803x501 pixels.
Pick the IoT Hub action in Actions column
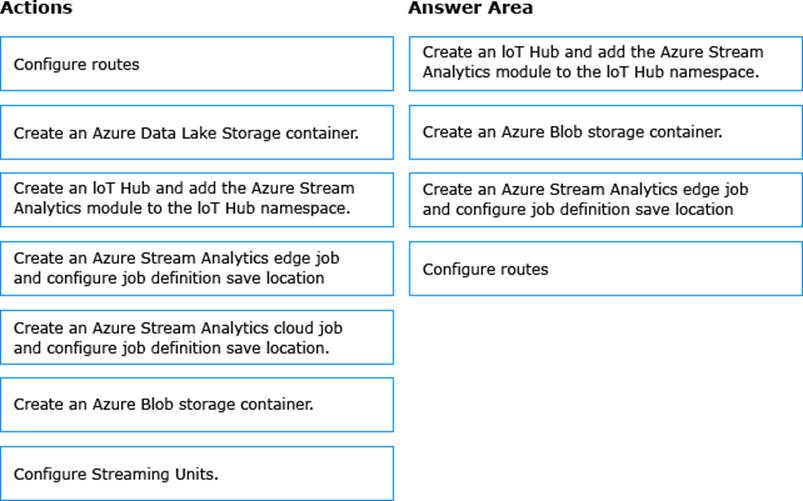tap(197, 198)
